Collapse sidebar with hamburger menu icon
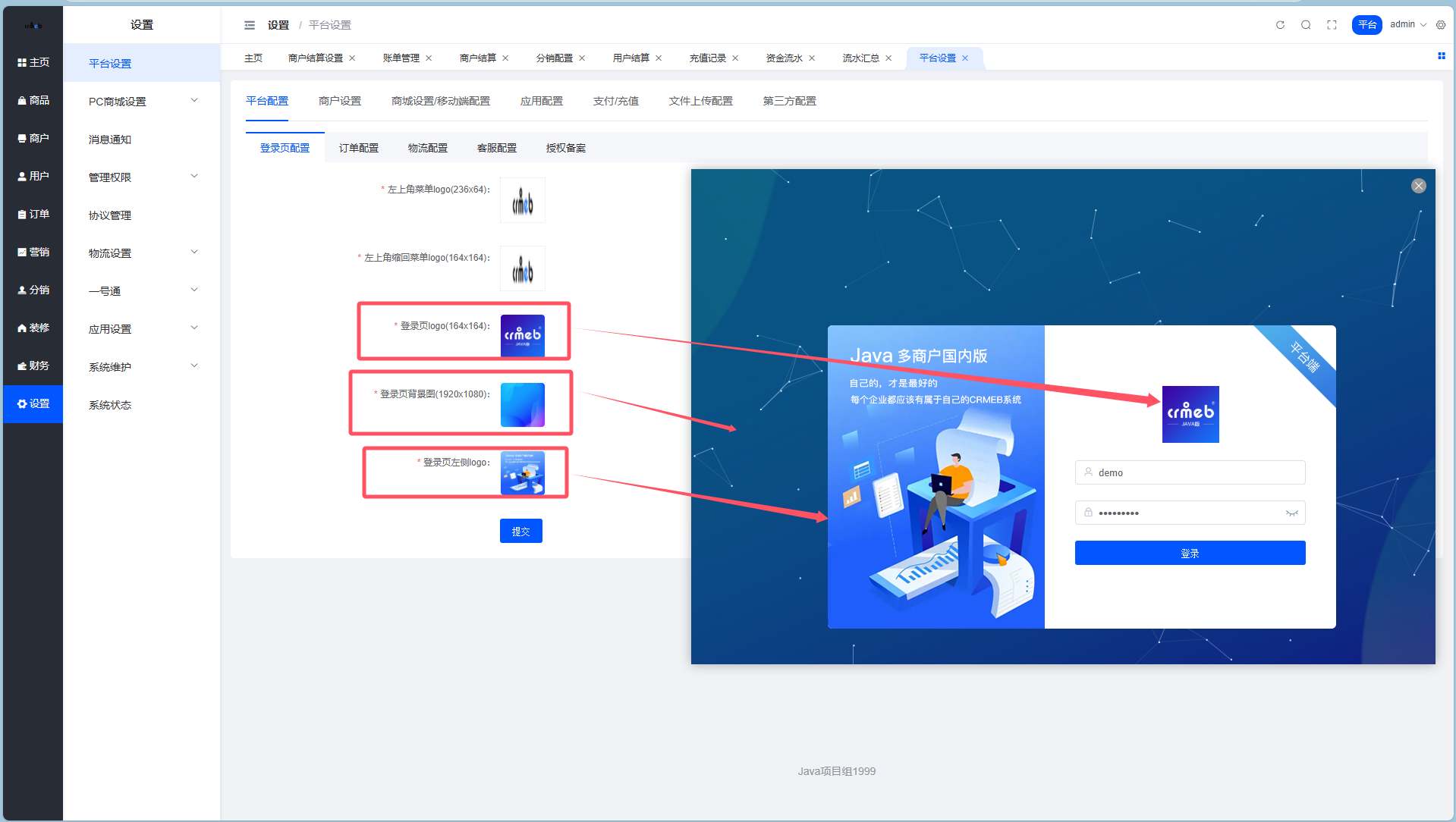The width and height of the screenshot is (1456, 822). (x=249, y=25)
